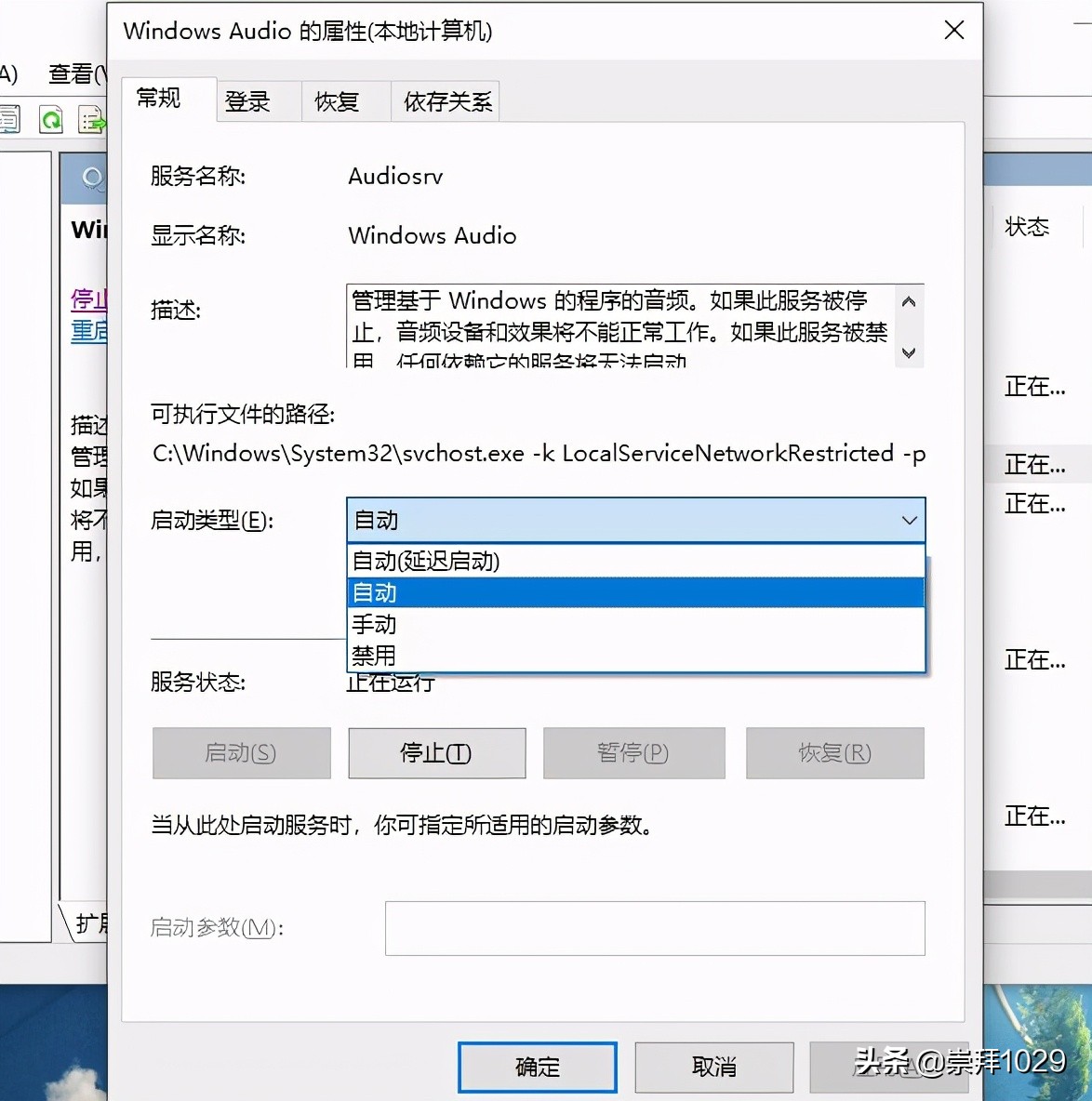This screenshot has height=1101, width=1092.
Task: Select 自动(延迟启动) startup type
Action: pyautogui.click(x=425, y=561)
